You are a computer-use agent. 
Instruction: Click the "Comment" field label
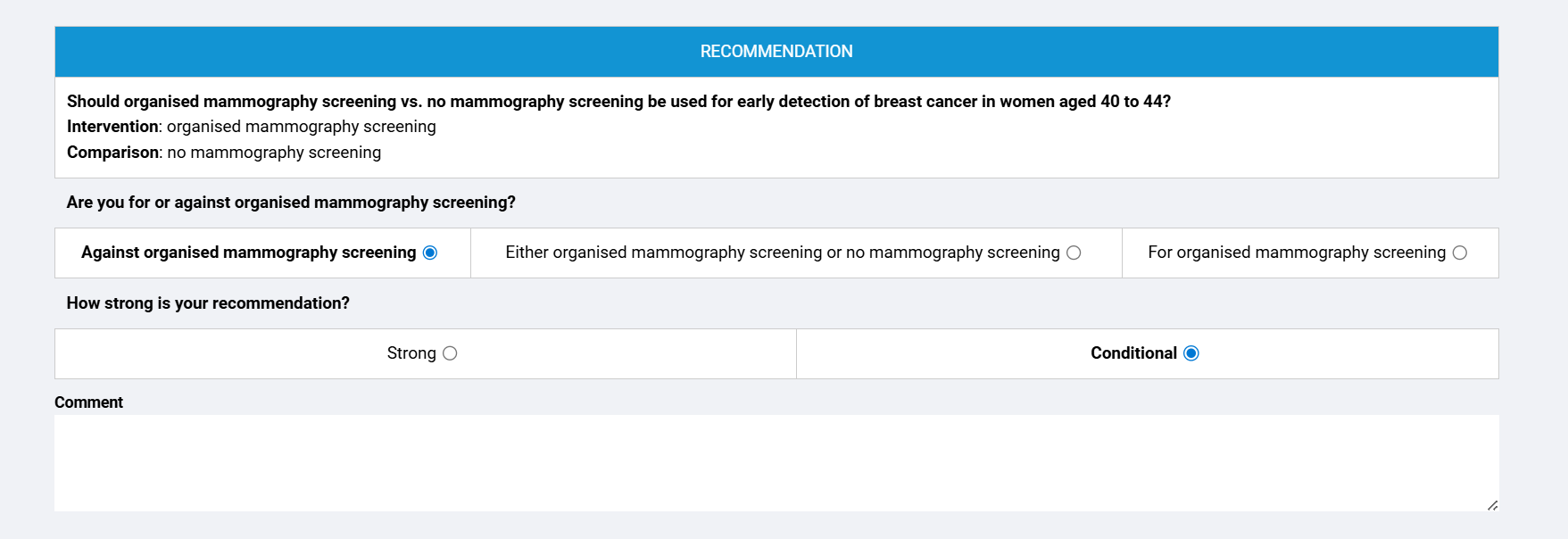(x=88, y=402)
